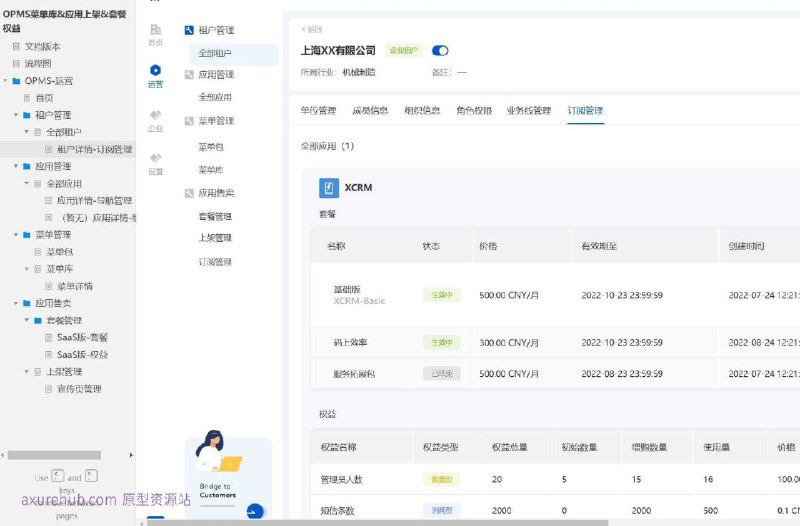Collapse the 应用售卖 tree folder arrow

[x=16, y=303]
